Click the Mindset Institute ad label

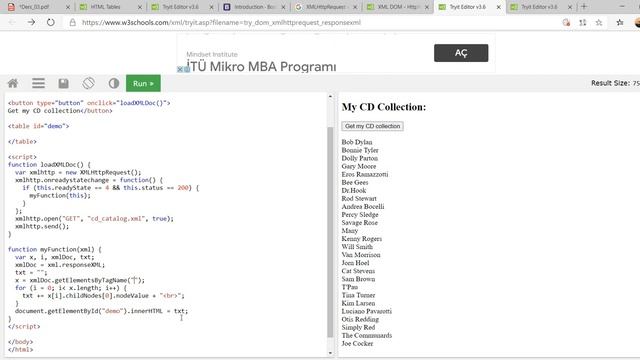coord(212,54)
